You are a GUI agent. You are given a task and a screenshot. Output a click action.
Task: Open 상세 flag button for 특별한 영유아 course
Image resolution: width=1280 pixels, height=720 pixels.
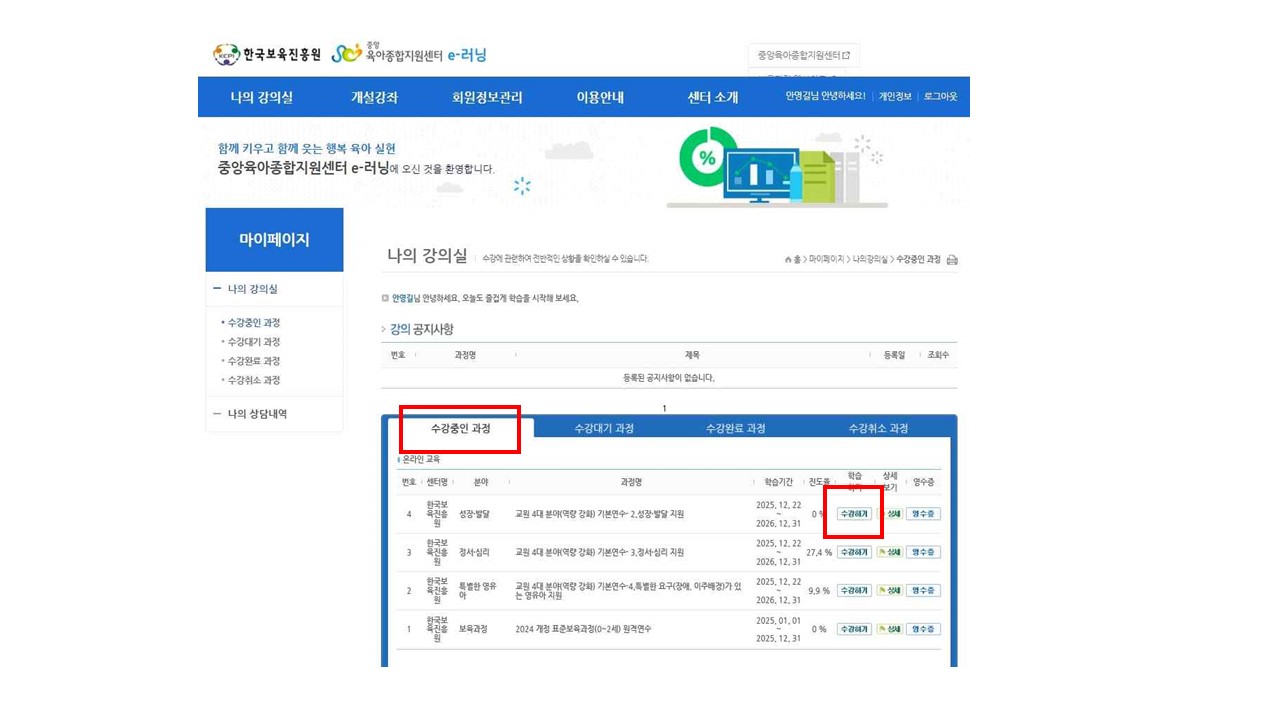[889, 590]
